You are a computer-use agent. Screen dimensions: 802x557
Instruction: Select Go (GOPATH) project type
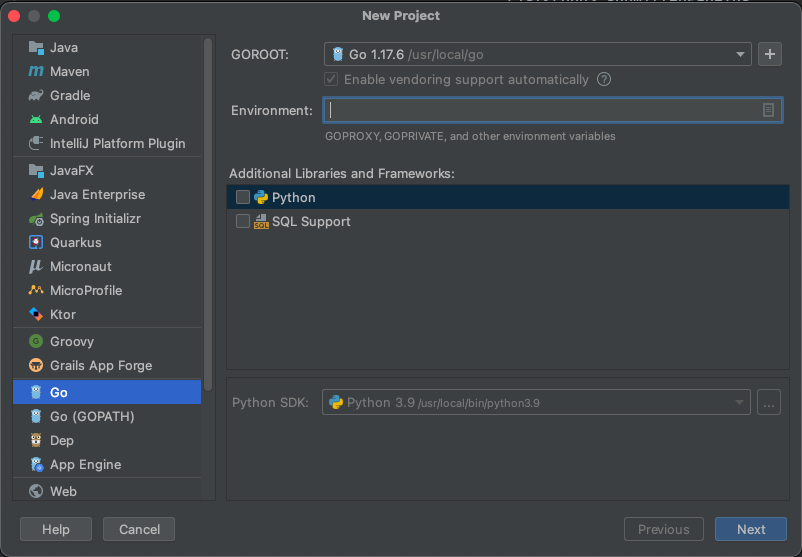(x=91, y=416)
